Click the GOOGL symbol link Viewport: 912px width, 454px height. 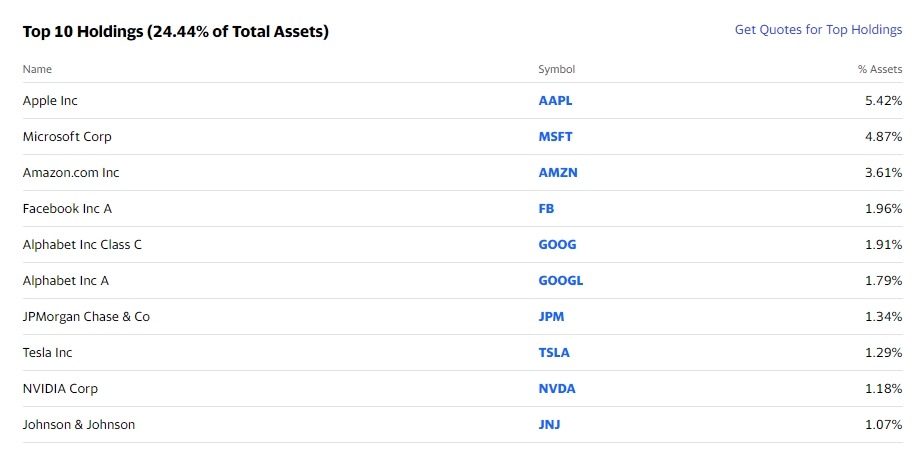tap(560, 281)
